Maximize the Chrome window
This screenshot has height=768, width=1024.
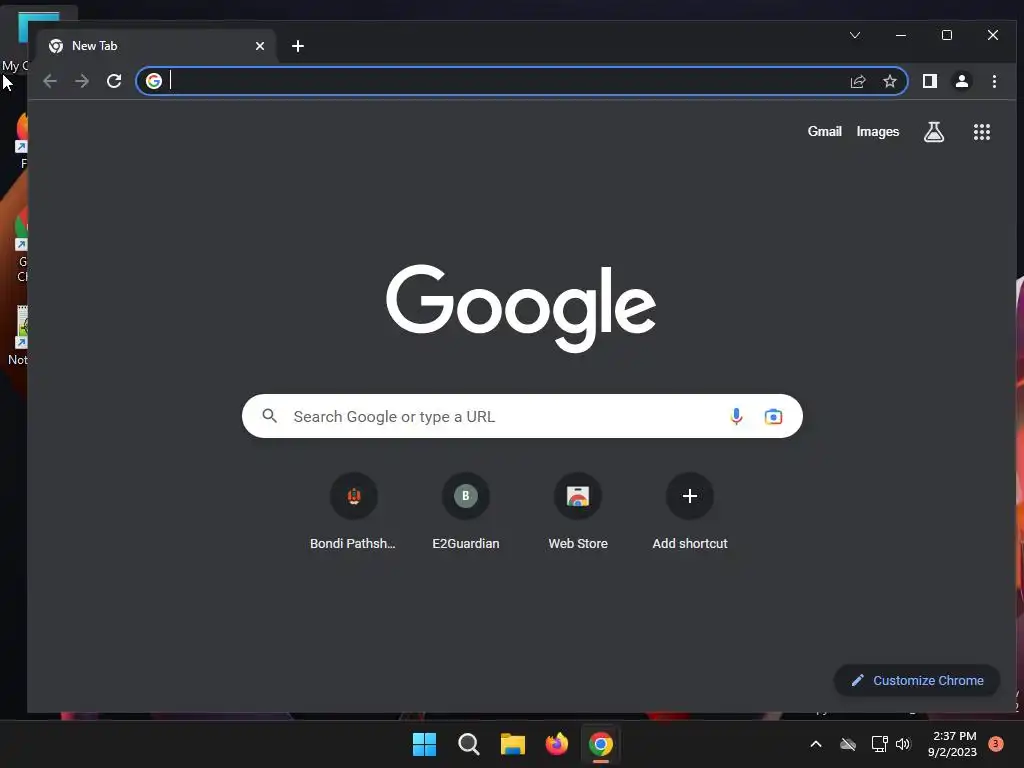click(947, 35)
